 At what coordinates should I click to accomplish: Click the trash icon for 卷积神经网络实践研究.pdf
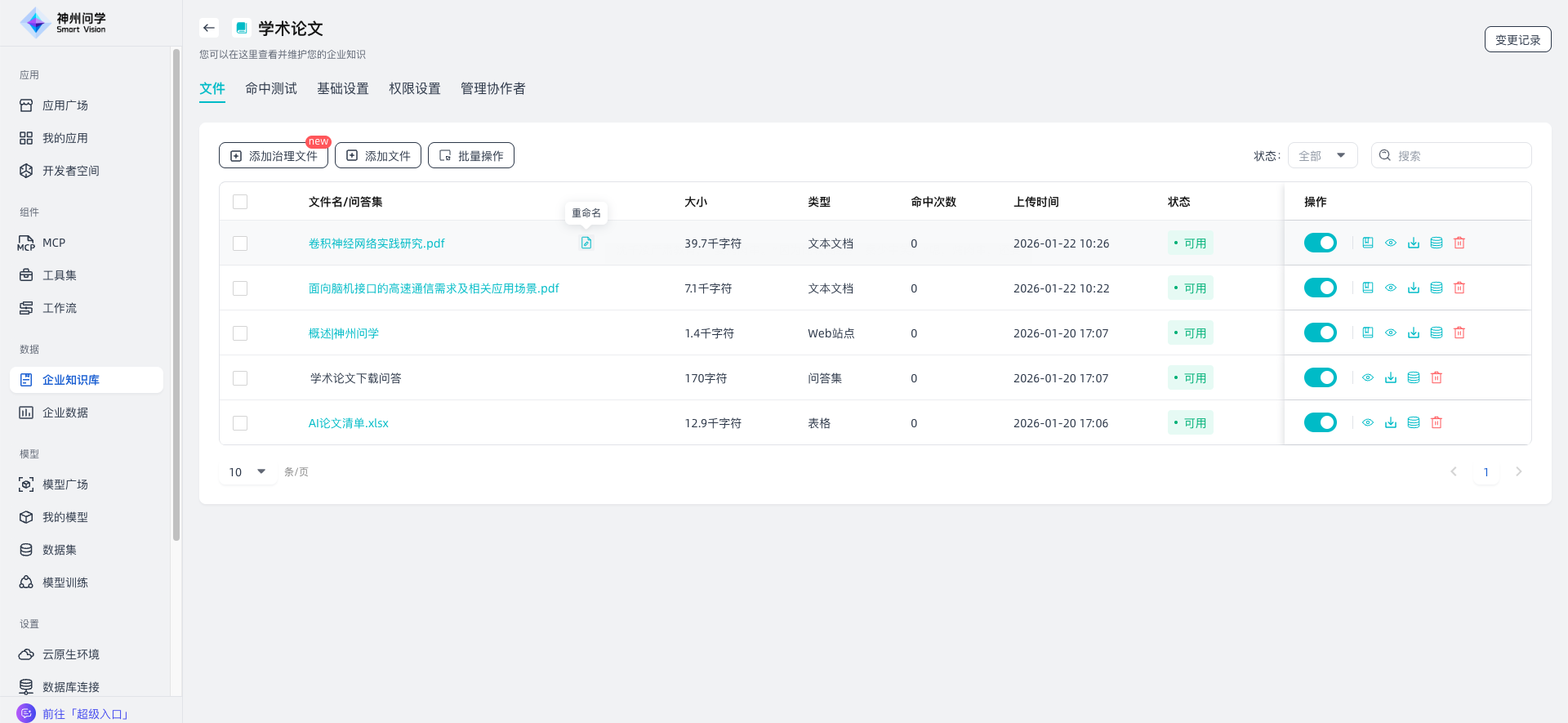pos(1459,243)
